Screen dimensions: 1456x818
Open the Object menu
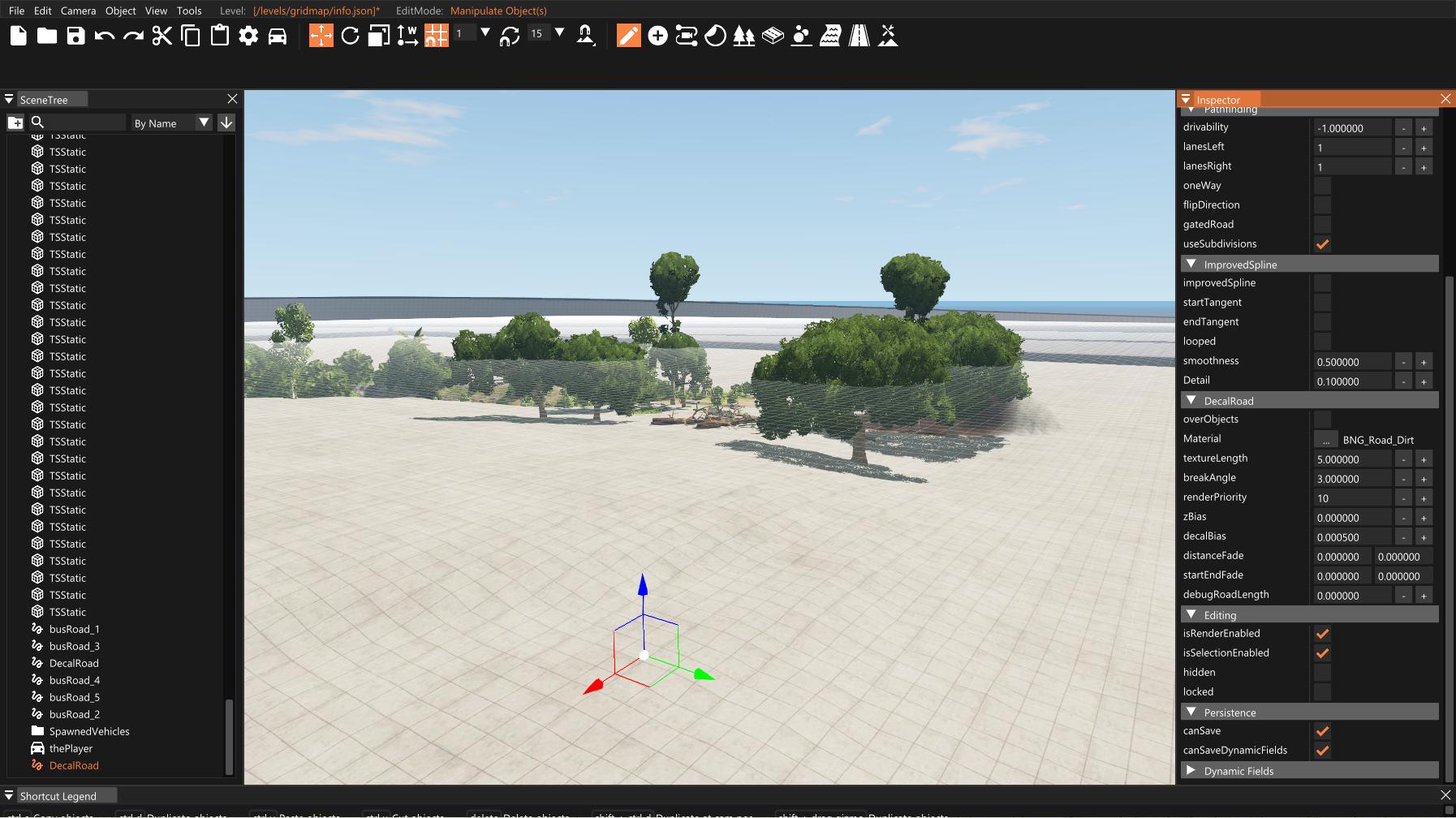point(121,11)
